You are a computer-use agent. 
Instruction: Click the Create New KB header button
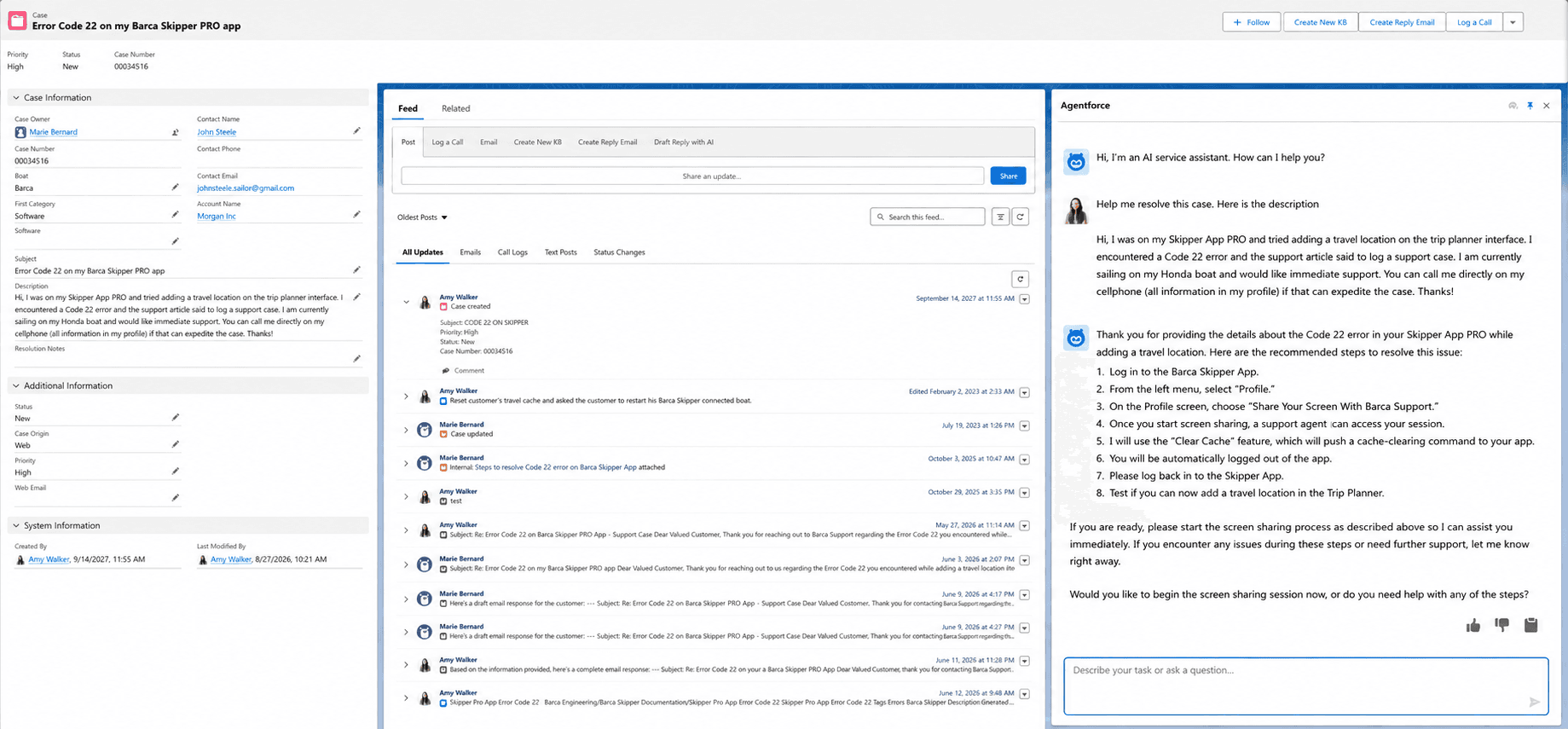coord(1320,22)
